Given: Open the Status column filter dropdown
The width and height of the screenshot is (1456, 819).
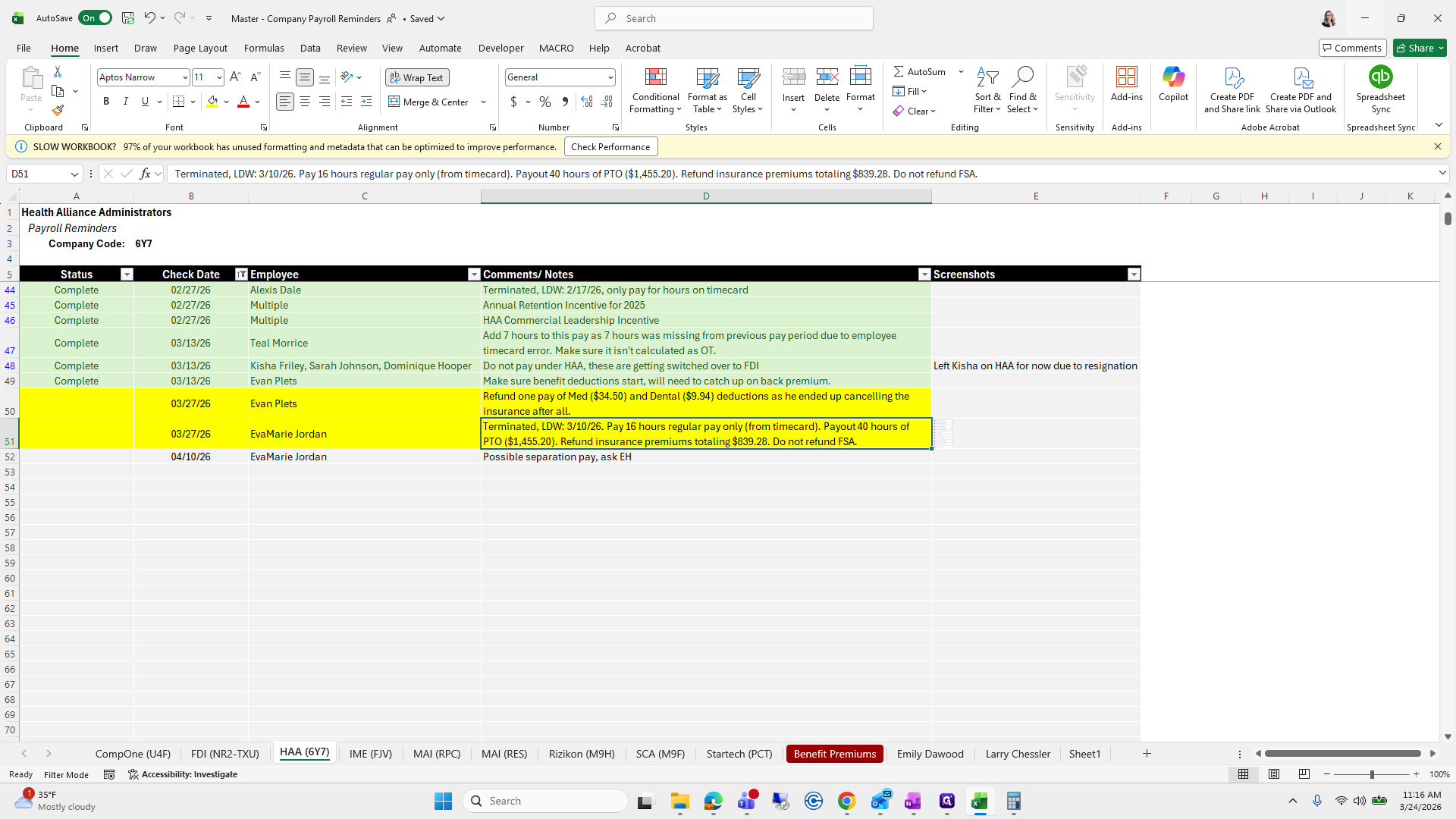Looking at the screenshot, I should point(127,275).
